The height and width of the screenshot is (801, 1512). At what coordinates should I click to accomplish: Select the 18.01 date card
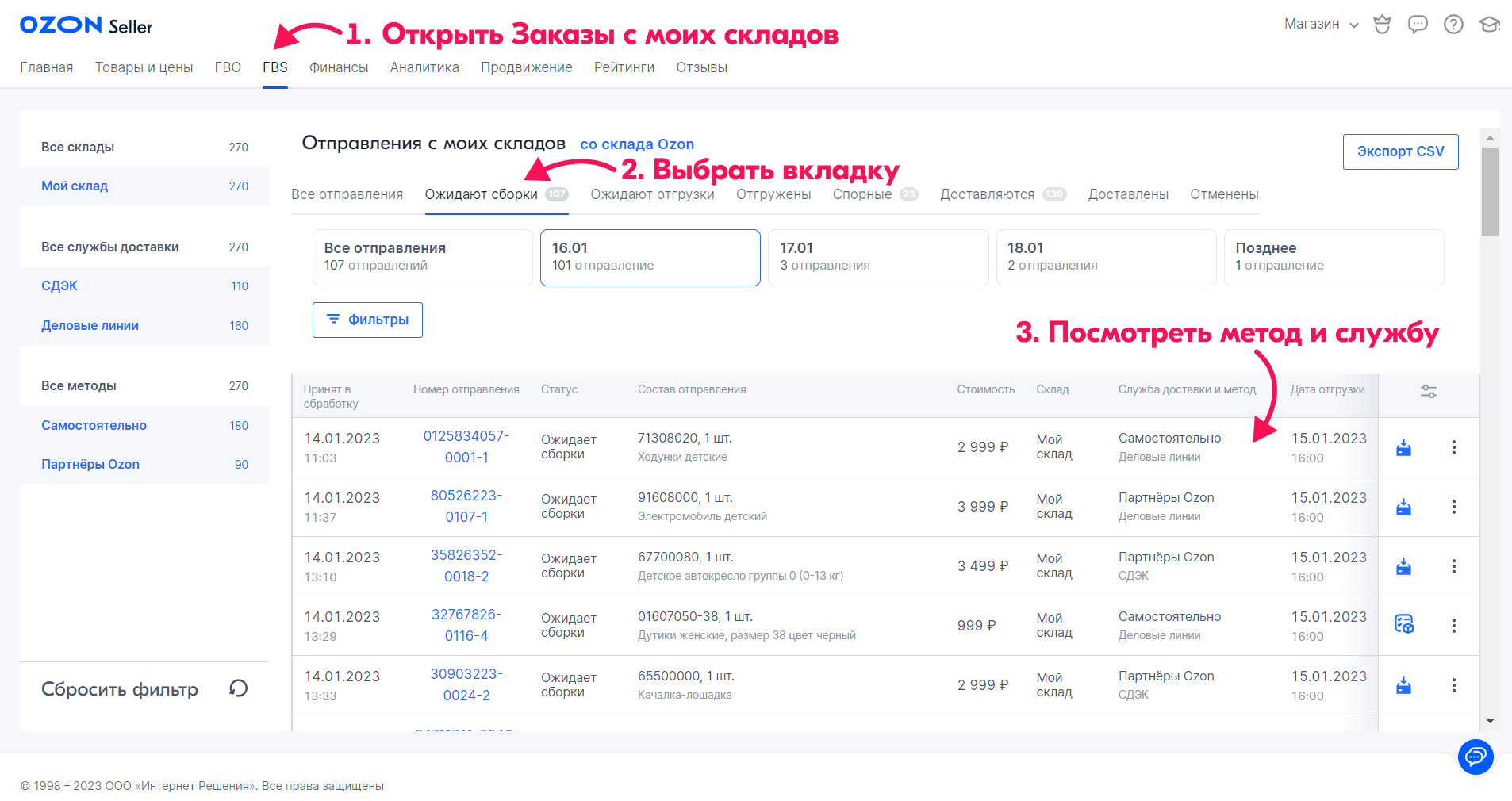[x=1106, y=257]
